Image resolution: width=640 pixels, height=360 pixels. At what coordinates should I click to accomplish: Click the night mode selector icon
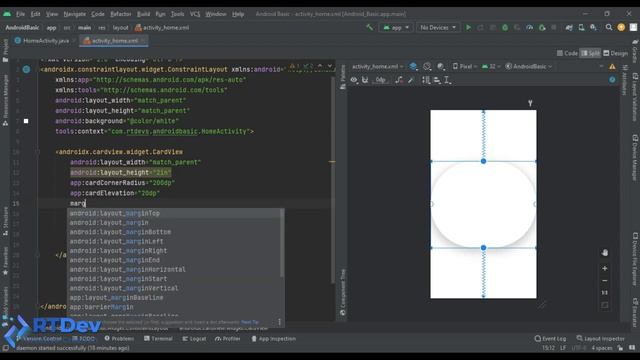pos(440,66)
